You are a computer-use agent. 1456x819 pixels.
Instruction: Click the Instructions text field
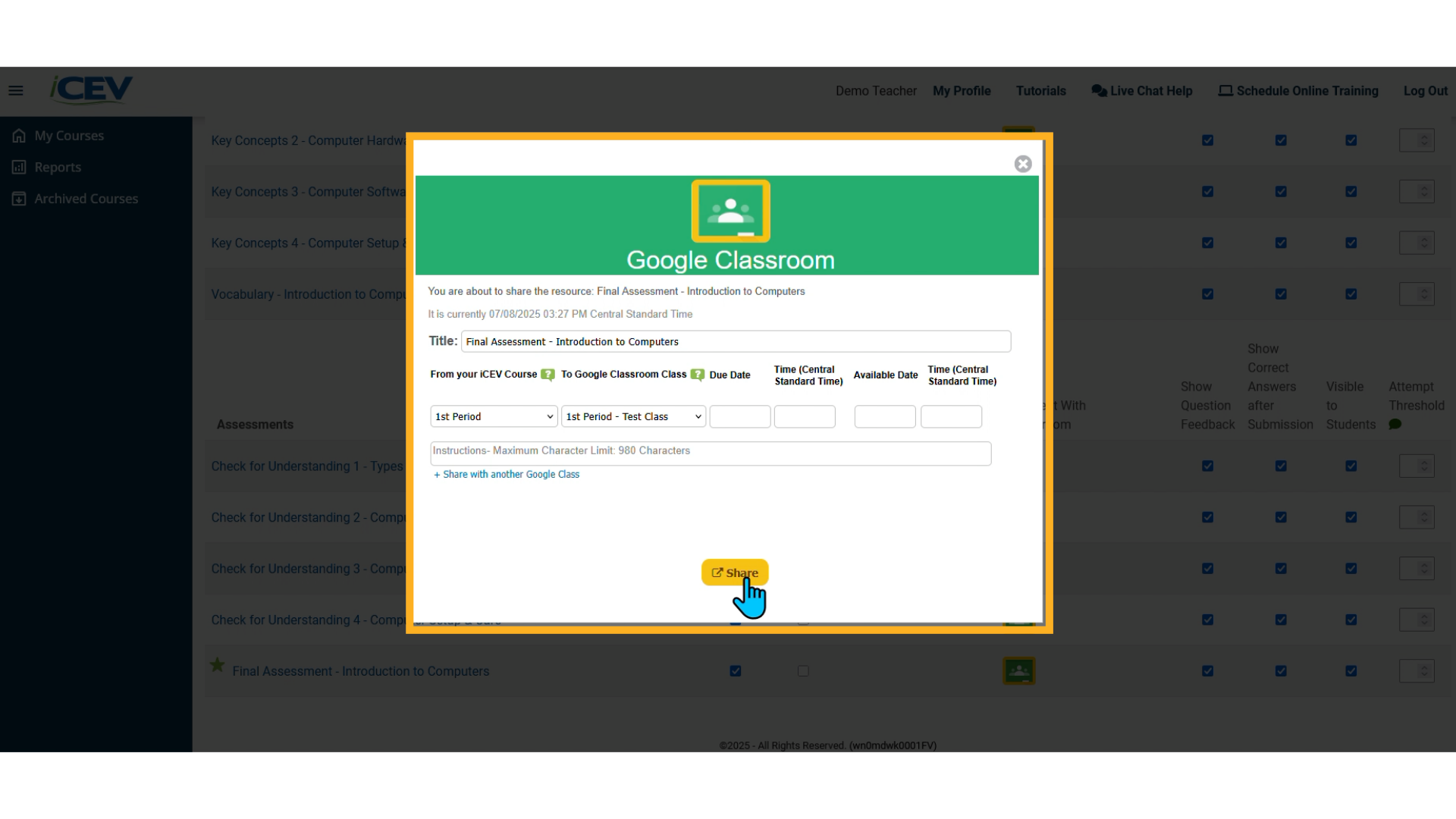coord(711,453)
